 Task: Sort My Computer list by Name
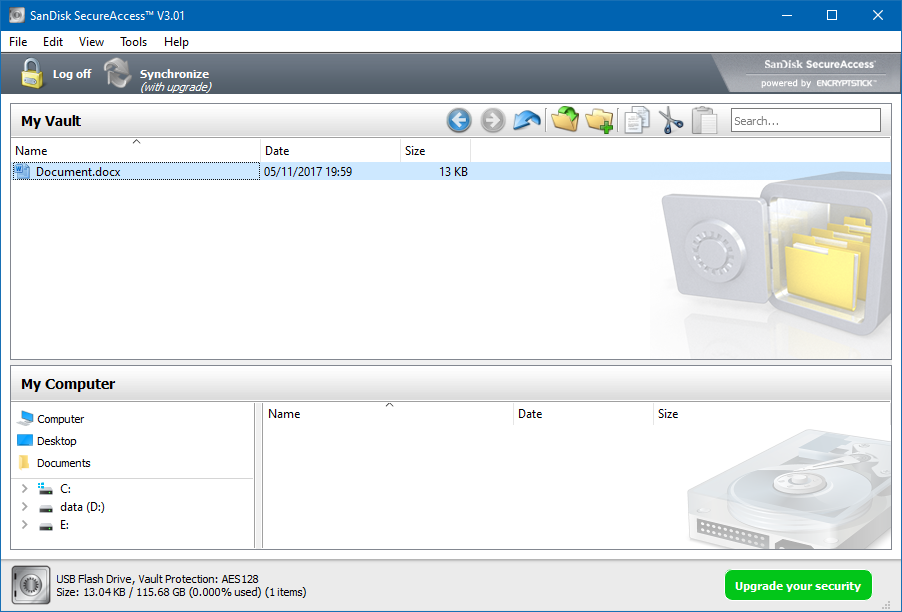coord(389,414)
